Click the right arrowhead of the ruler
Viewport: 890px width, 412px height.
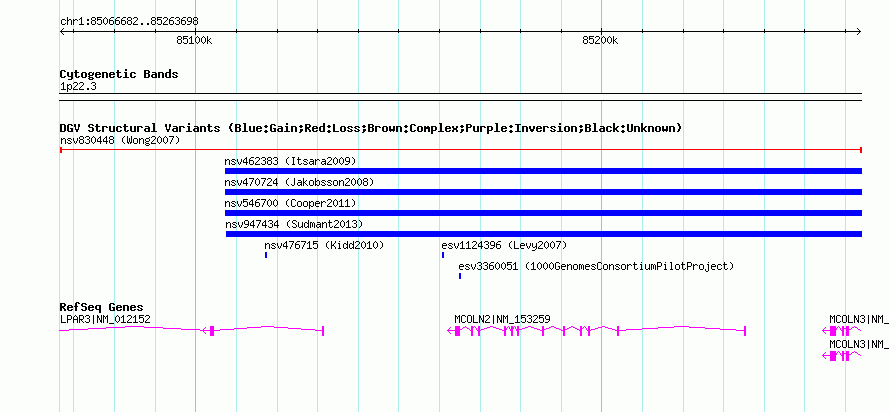pos(858,31)
